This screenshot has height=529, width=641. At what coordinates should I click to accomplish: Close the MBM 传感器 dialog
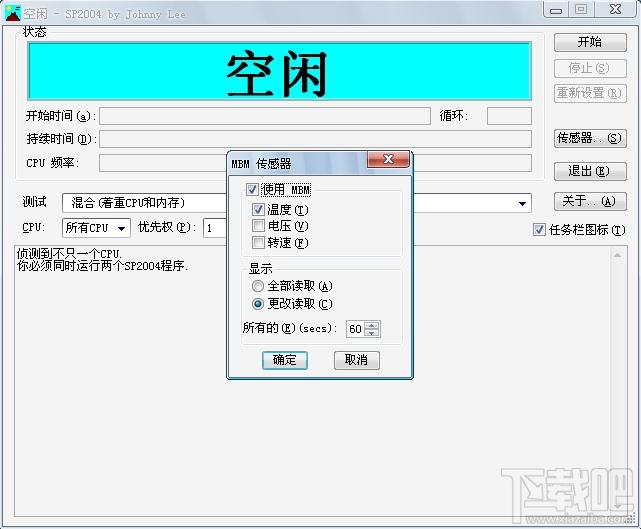388,159
